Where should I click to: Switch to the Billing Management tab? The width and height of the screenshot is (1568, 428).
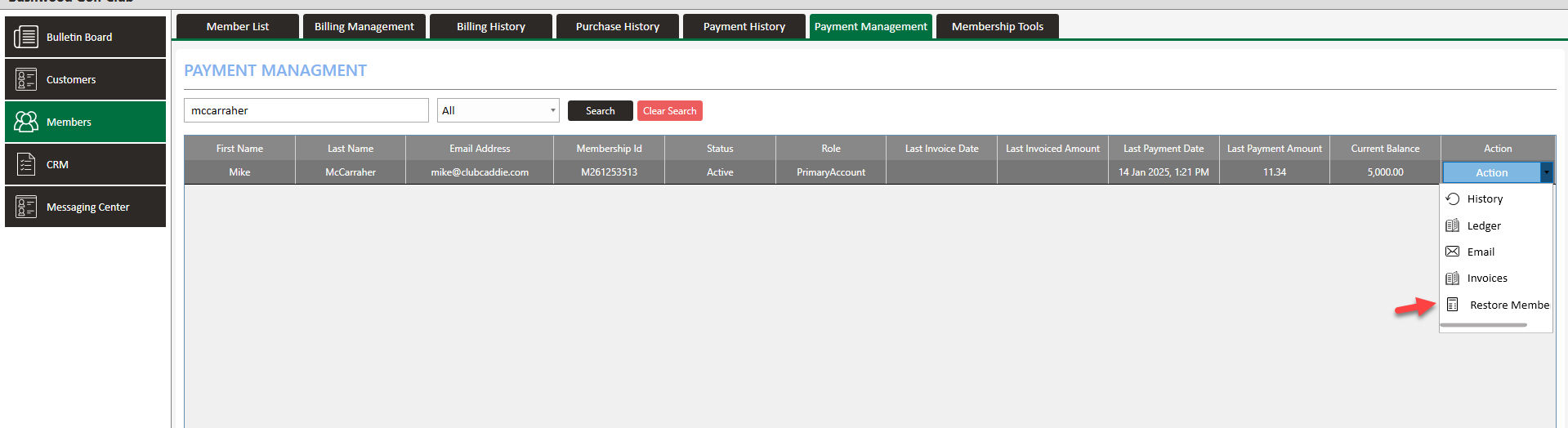pos(364,26)
